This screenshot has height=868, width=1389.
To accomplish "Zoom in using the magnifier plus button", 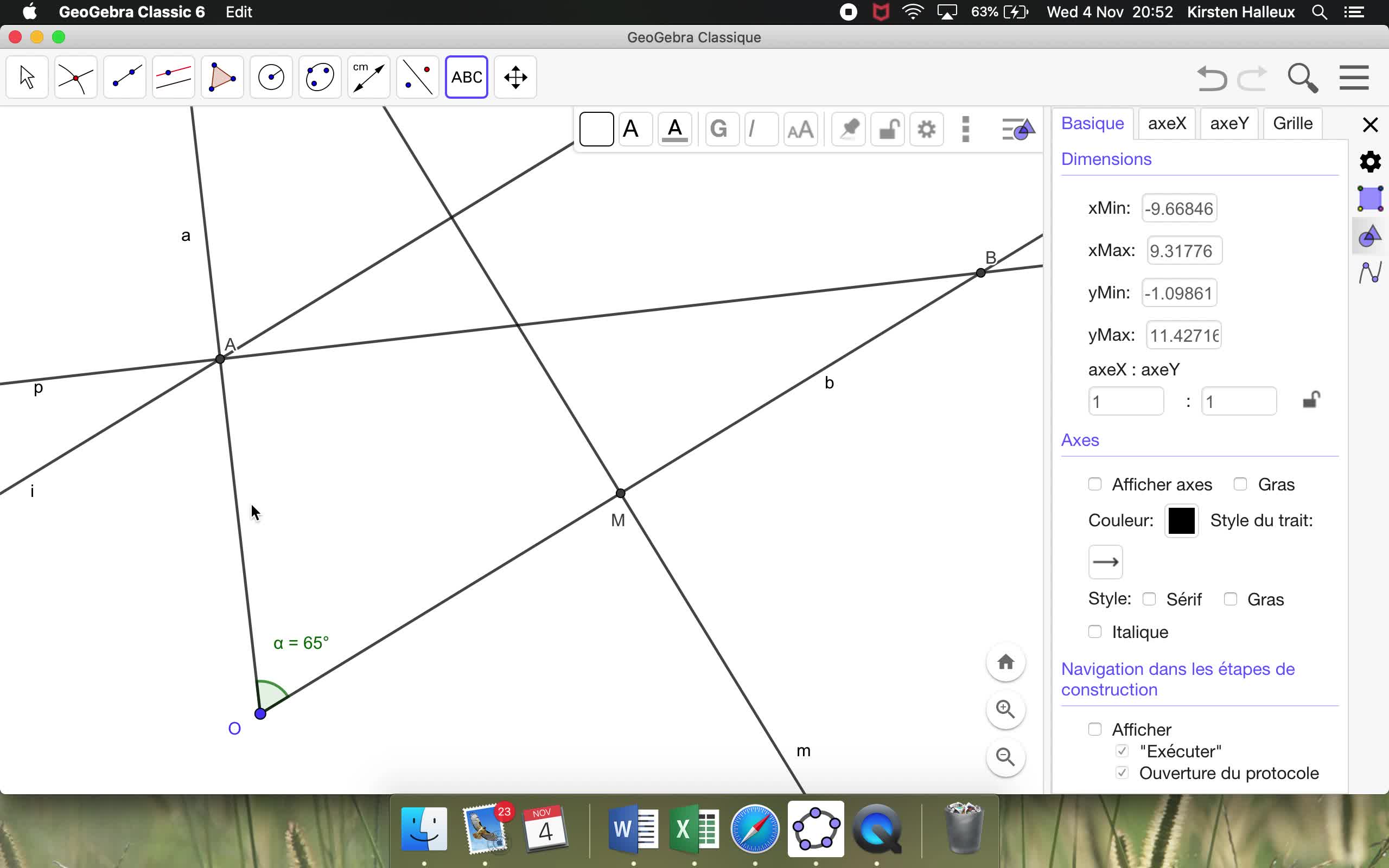I will 1005,710.
